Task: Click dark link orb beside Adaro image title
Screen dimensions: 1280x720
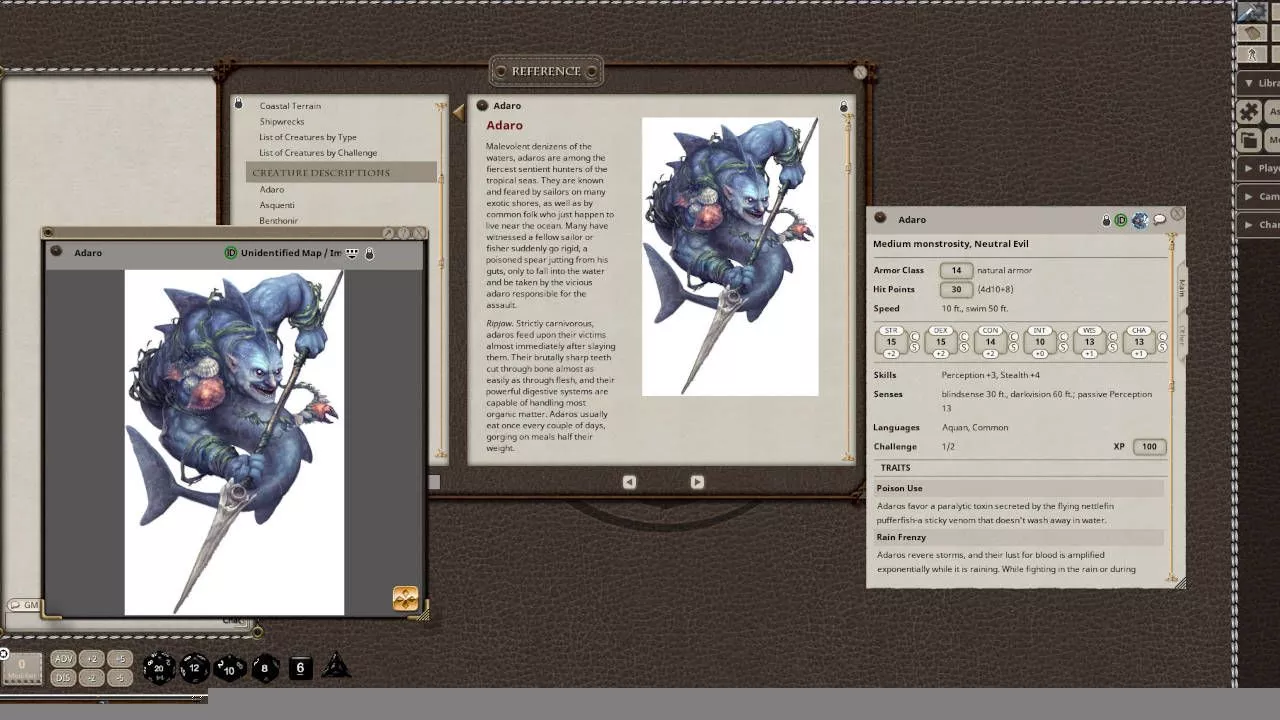Action: (x=57, y=252)
